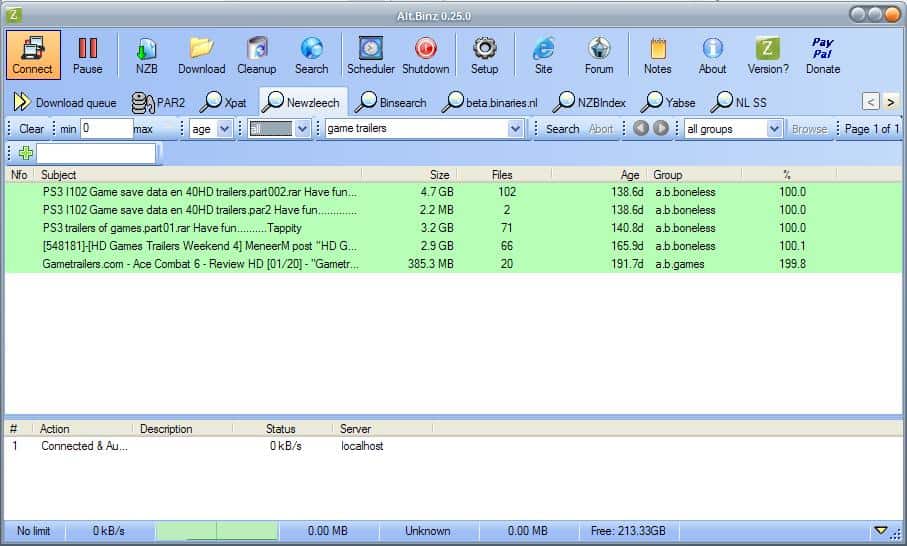Open the Scheduler
The height and width of the screenshot is (546, 907).
[371, 55]
